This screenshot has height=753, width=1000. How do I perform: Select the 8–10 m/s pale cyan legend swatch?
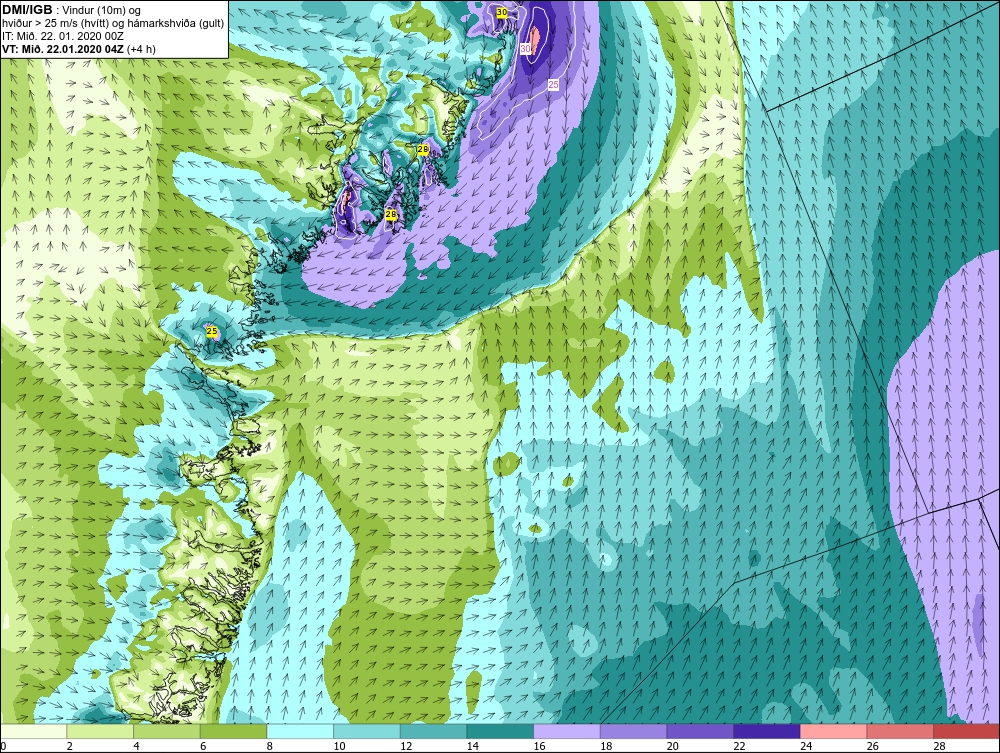(300, 731)
